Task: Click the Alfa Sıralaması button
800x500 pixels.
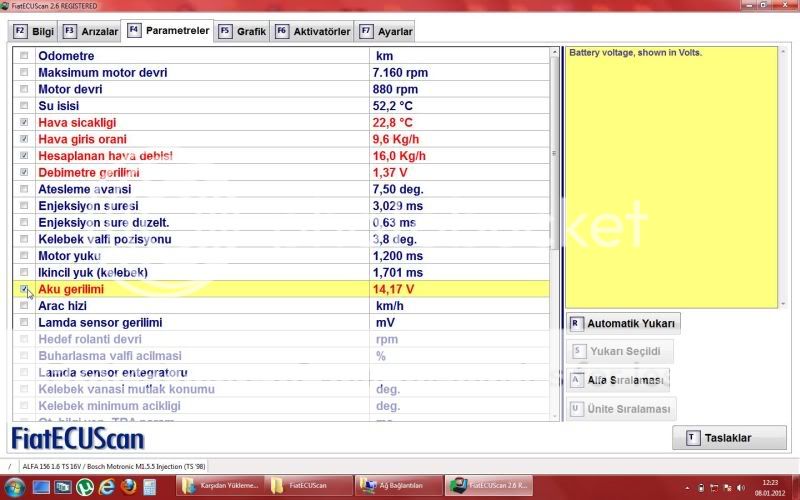Action: [x=618, y=380]
